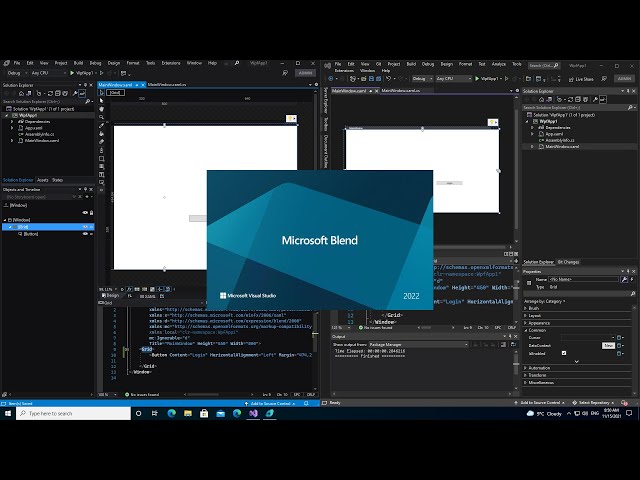640x480 pixels.
Task: Open the Package Manager output source dropdown
Action: coord(419,344)
